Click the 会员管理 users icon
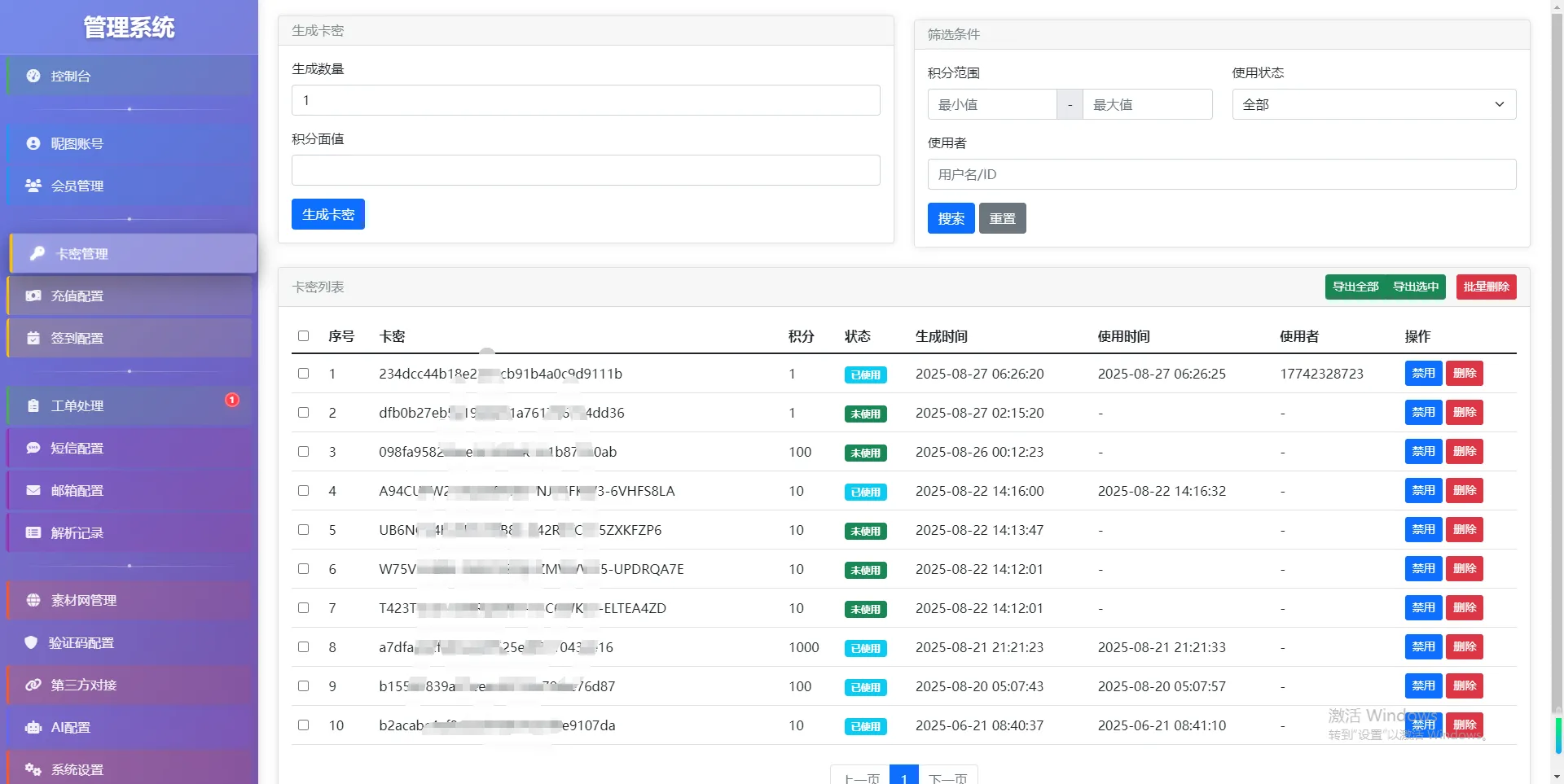 tap(33, 186)
